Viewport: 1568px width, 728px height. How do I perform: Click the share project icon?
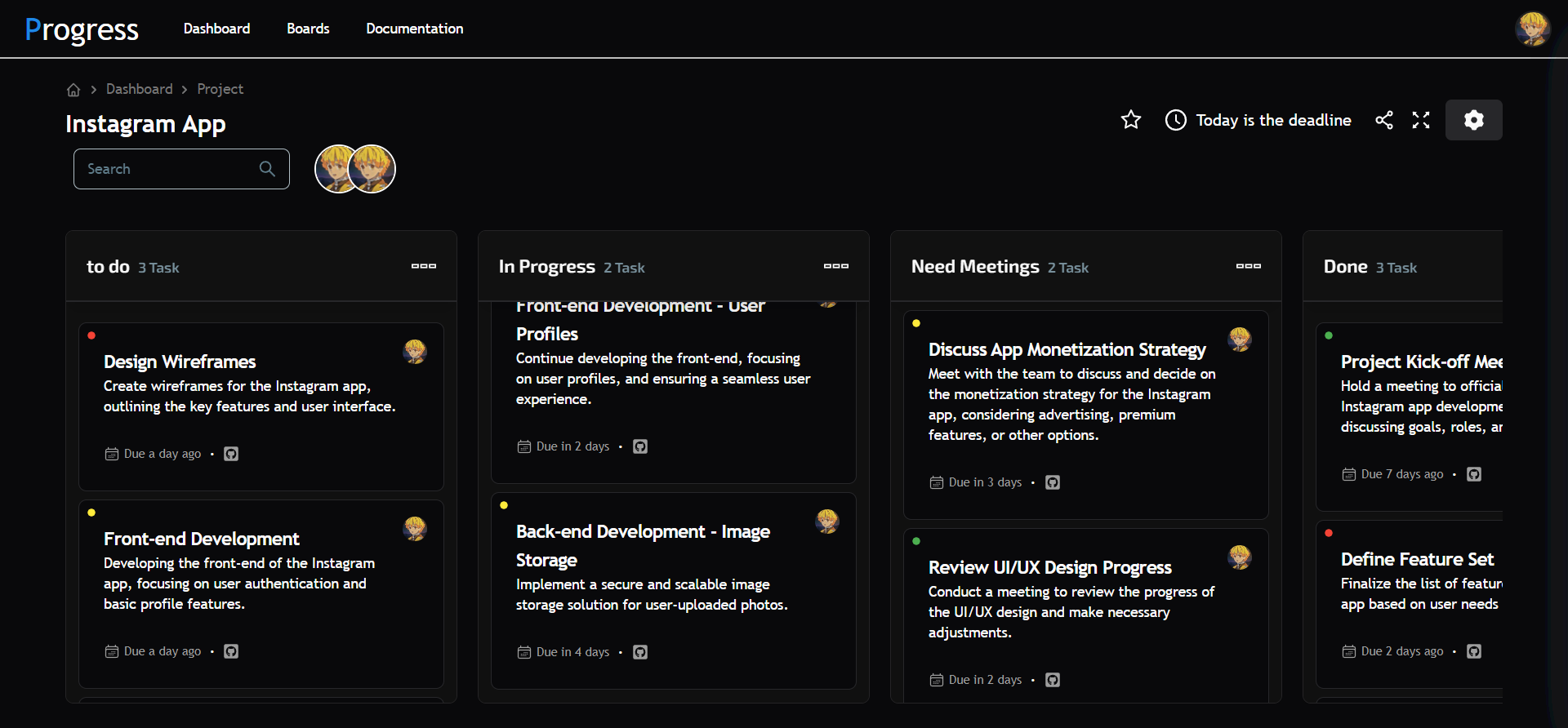tap(1384, 120)
